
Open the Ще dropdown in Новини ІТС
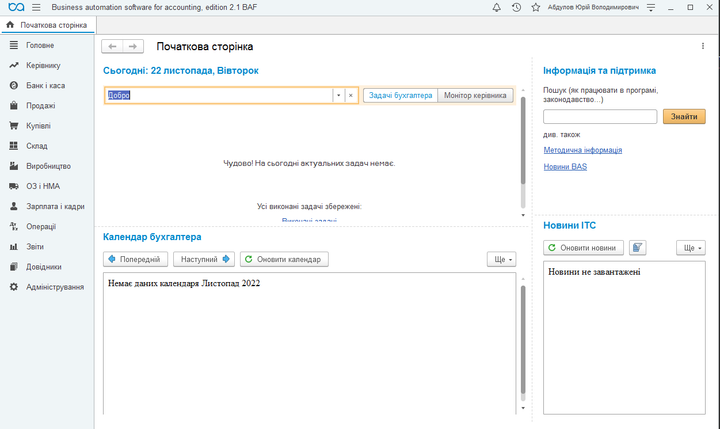tap(692, 247)
